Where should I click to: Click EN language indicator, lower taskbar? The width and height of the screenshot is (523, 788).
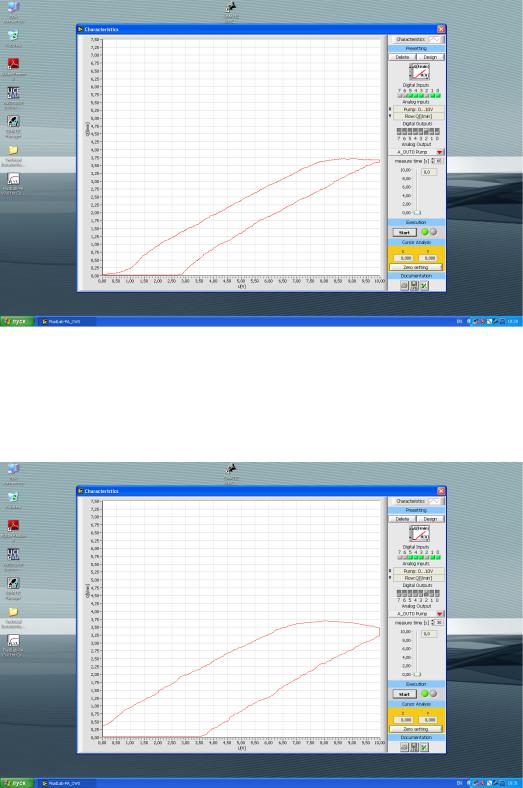459,783
